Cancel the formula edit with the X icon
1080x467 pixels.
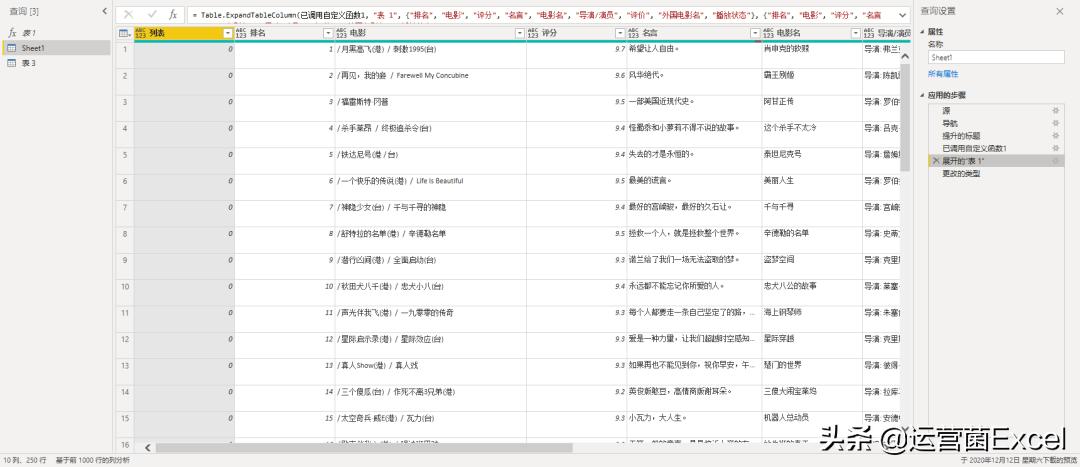128,14
